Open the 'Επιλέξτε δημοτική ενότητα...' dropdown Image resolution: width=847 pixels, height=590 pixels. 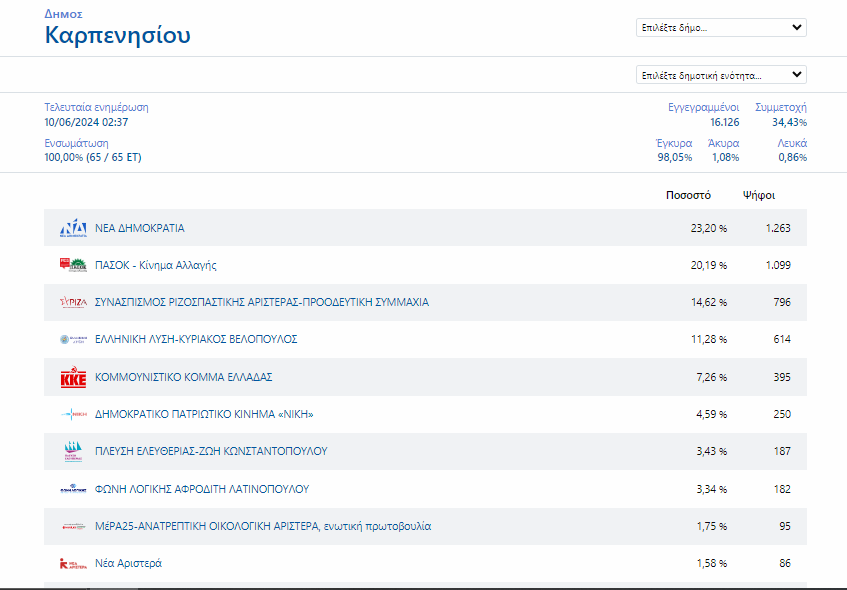click(721, 75)
